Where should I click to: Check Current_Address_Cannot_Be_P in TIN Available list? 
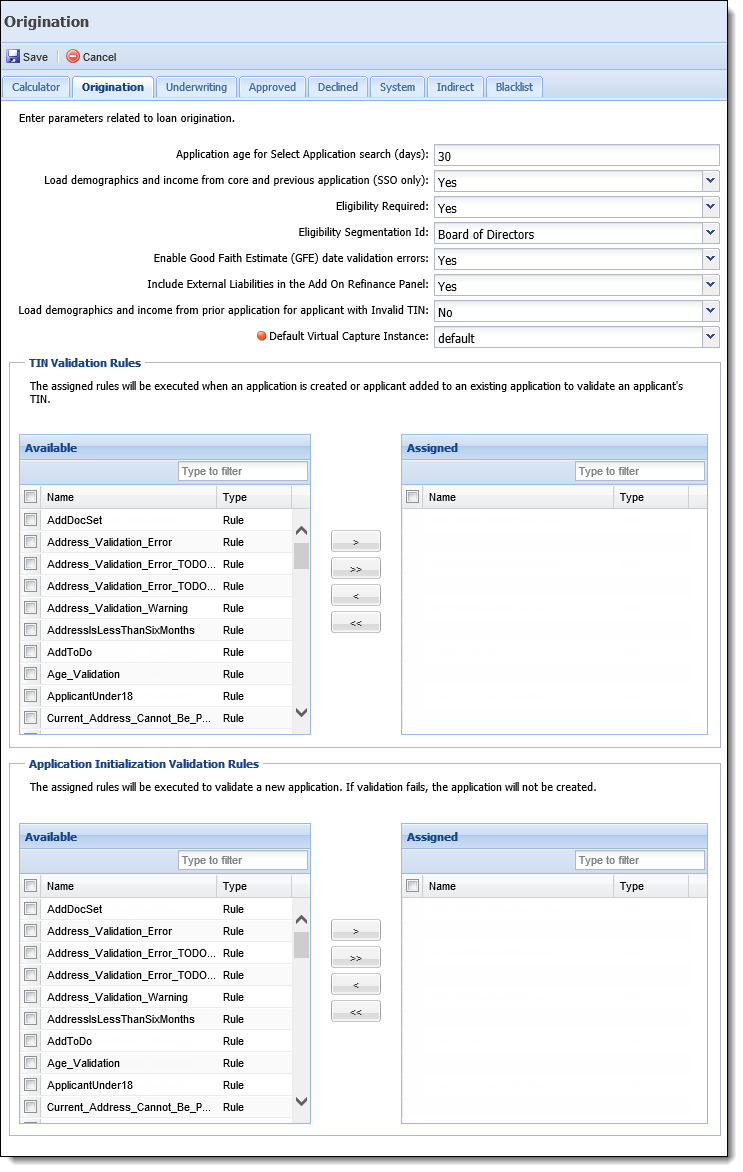31,718
